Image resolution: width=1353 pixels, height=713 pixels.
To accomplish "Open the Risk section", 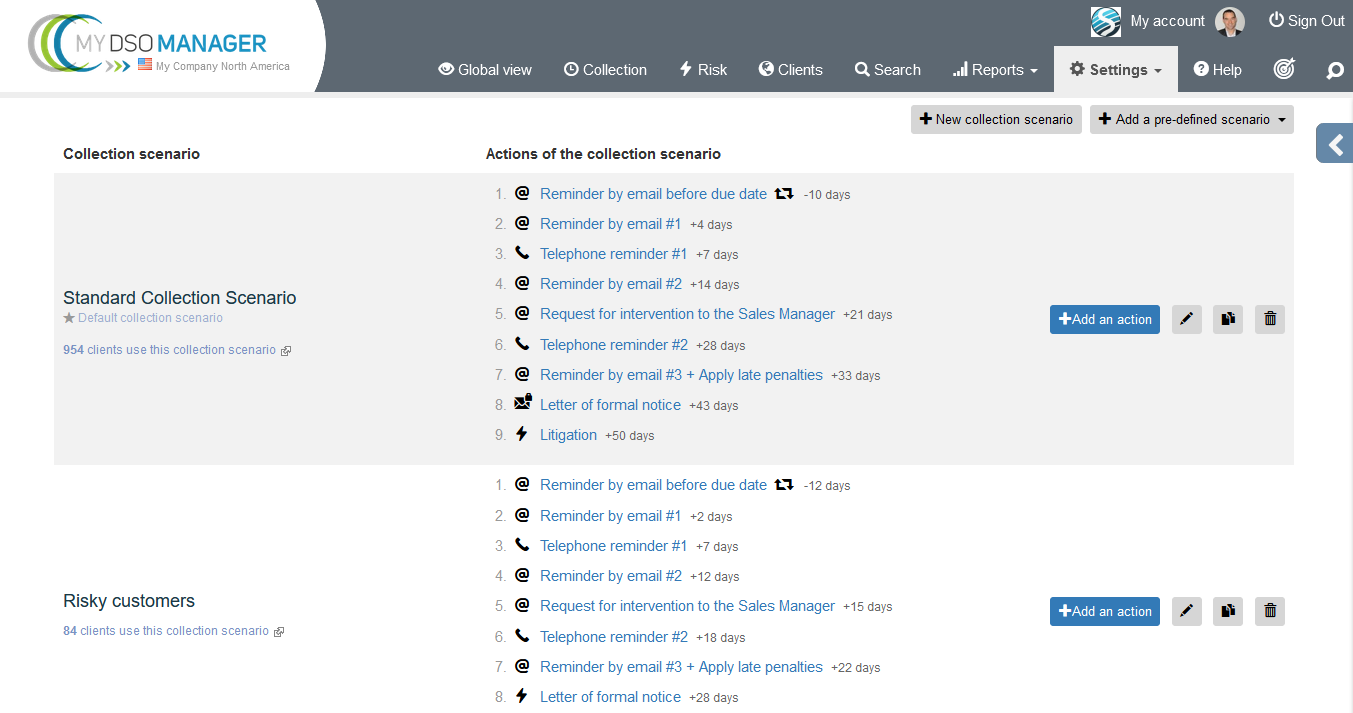I will pos(703,70).
